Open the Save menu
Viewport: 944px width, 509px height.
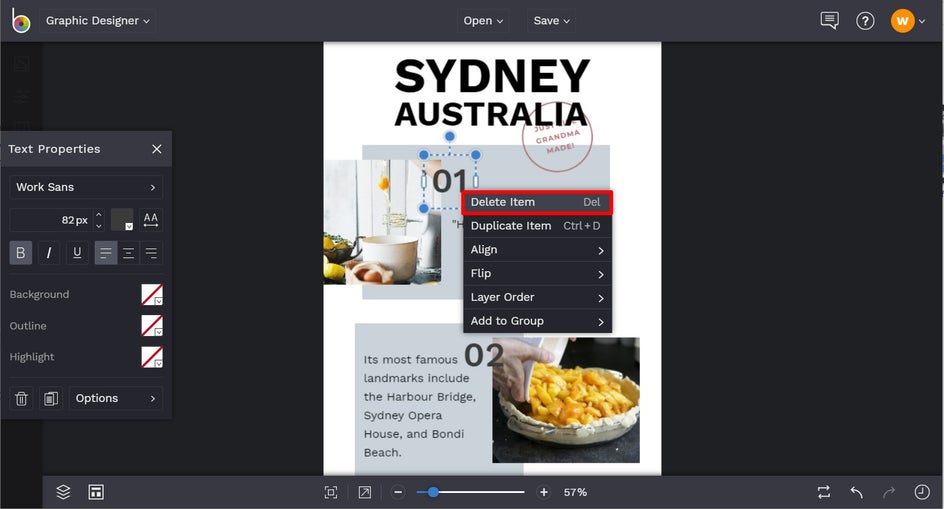(x=551, y=20)
